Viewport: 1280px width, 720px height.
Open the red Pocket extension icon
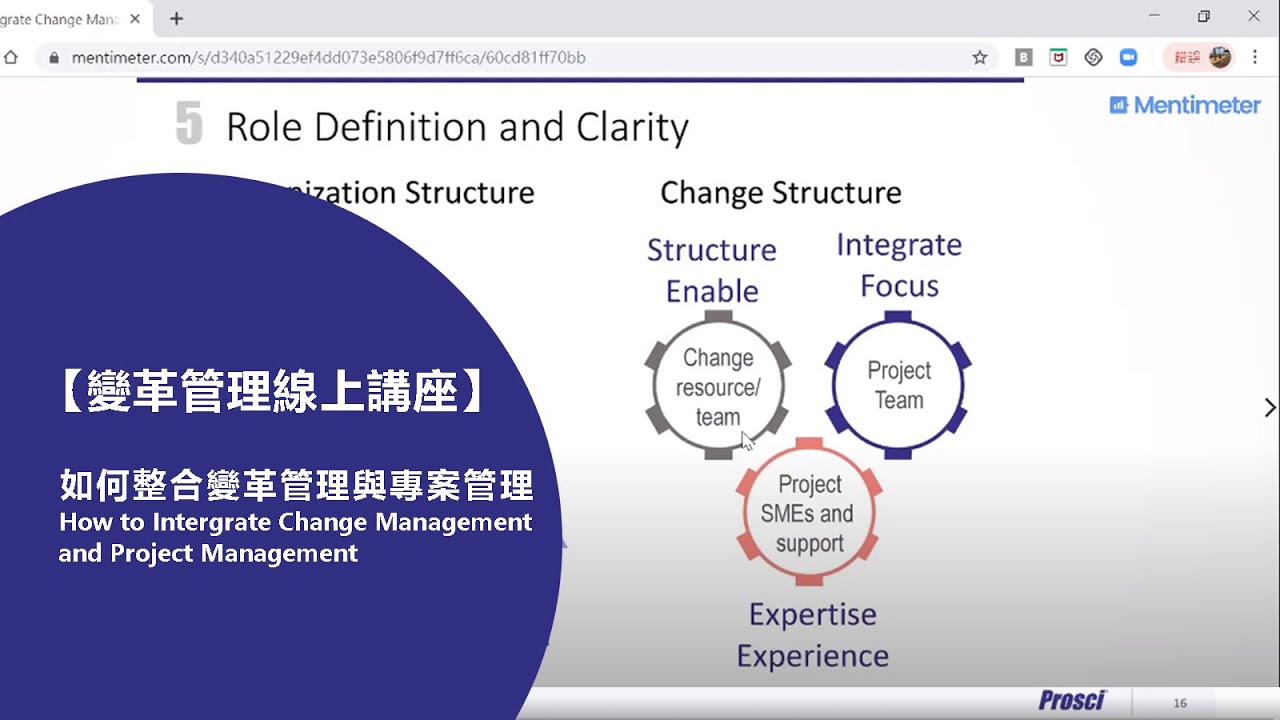click(1058, 58)
